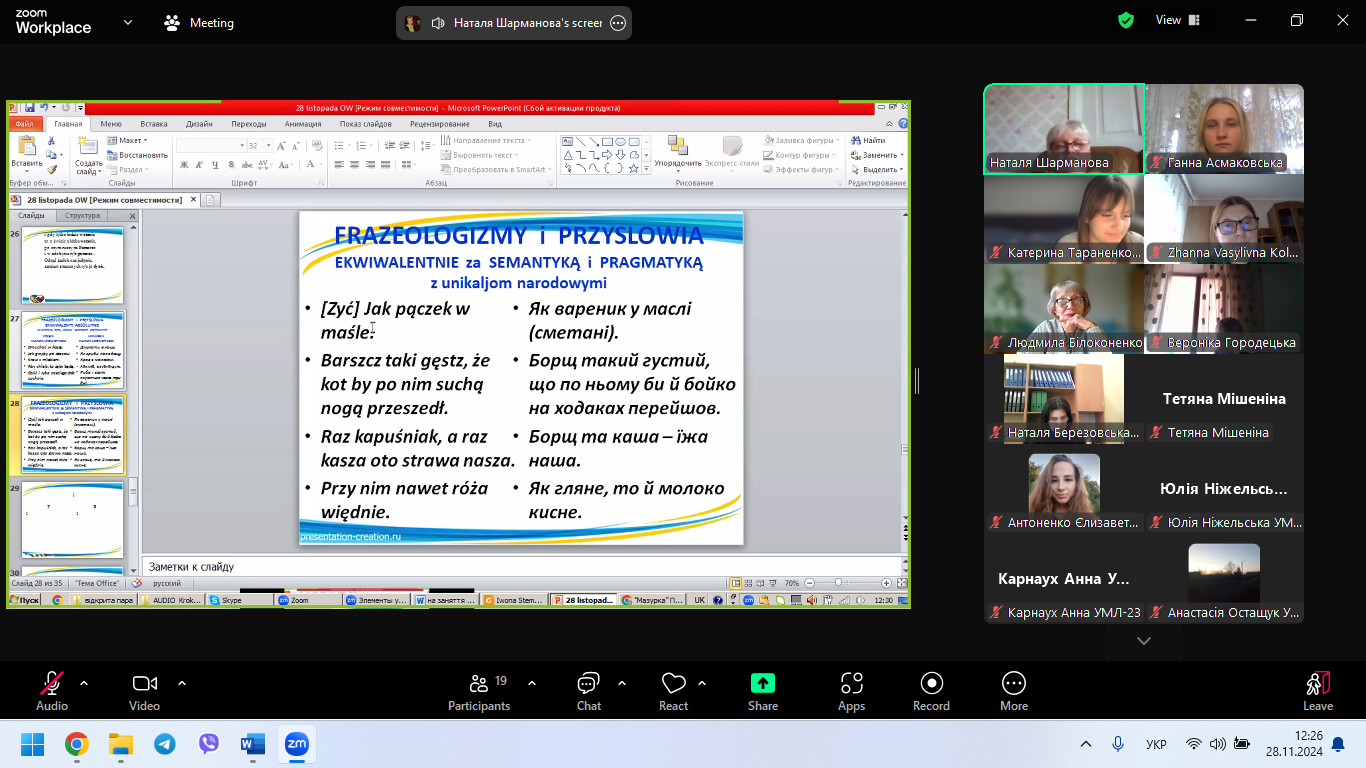Open the Макет layout dropdown
This screenshot has width=1366, height=768.
coord(126,141)
